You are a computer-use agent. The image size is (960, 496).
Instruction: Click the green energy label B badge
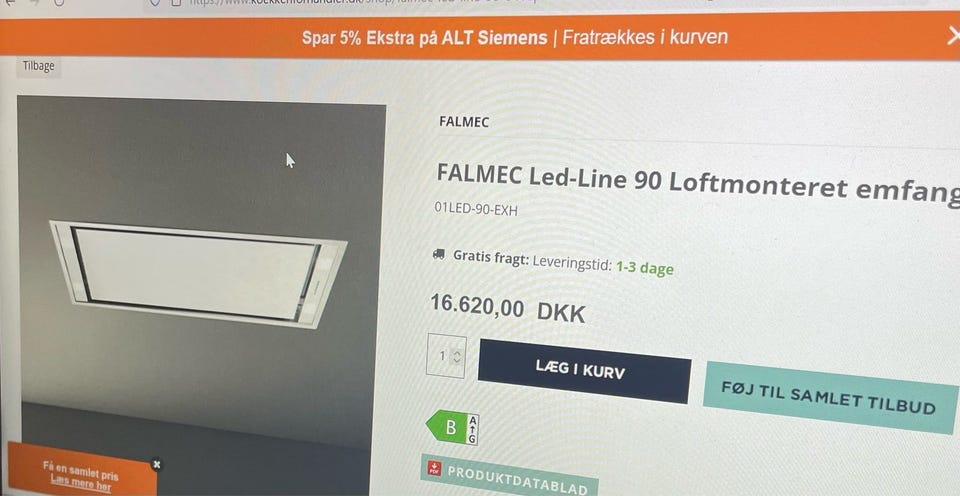pos(446,427)
